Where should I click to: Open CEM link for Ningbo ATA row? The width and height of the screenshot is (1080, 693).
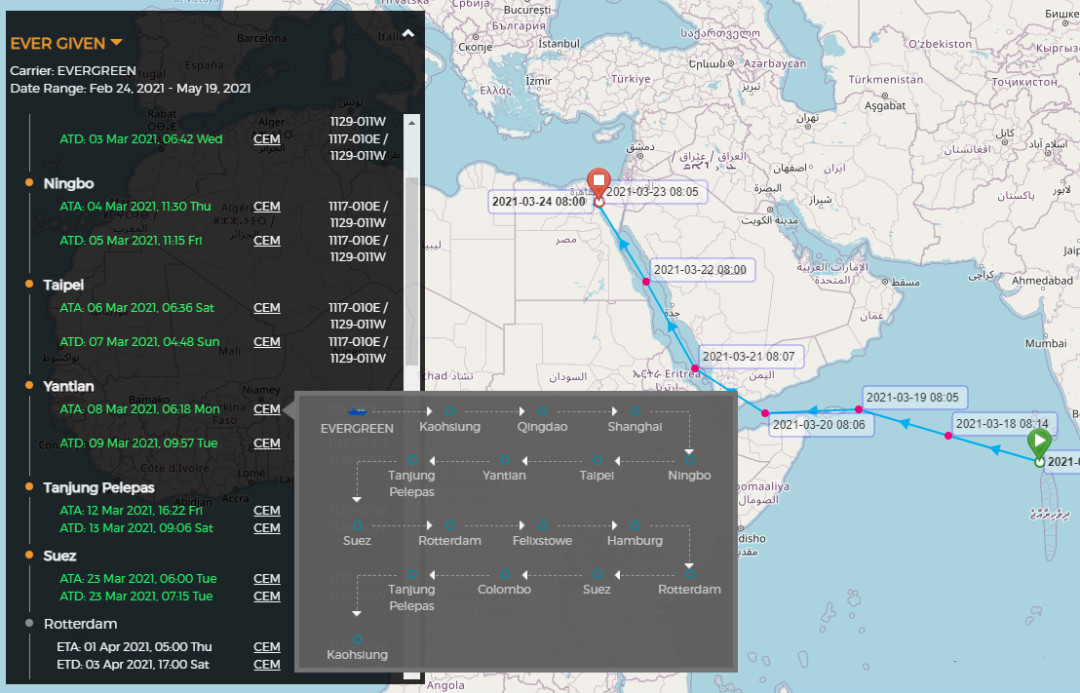pos(267,207)
